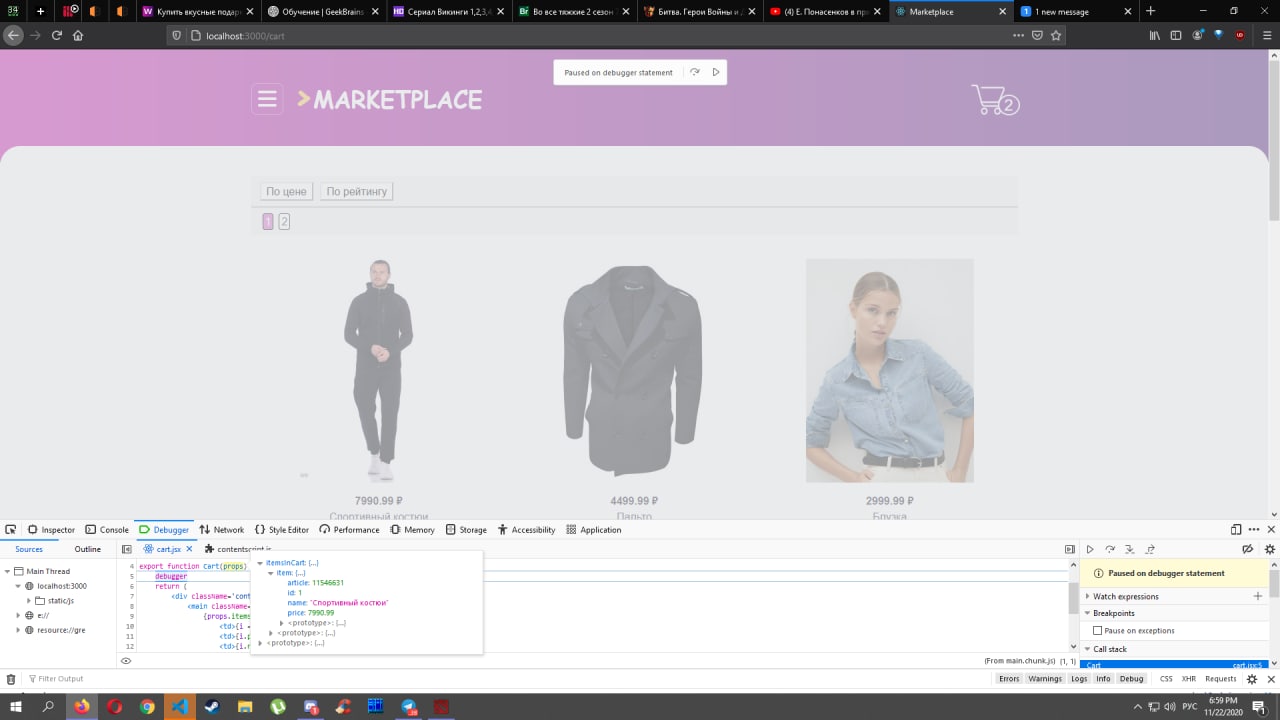Collapse the Breakpoints section

coord(1087,613)
